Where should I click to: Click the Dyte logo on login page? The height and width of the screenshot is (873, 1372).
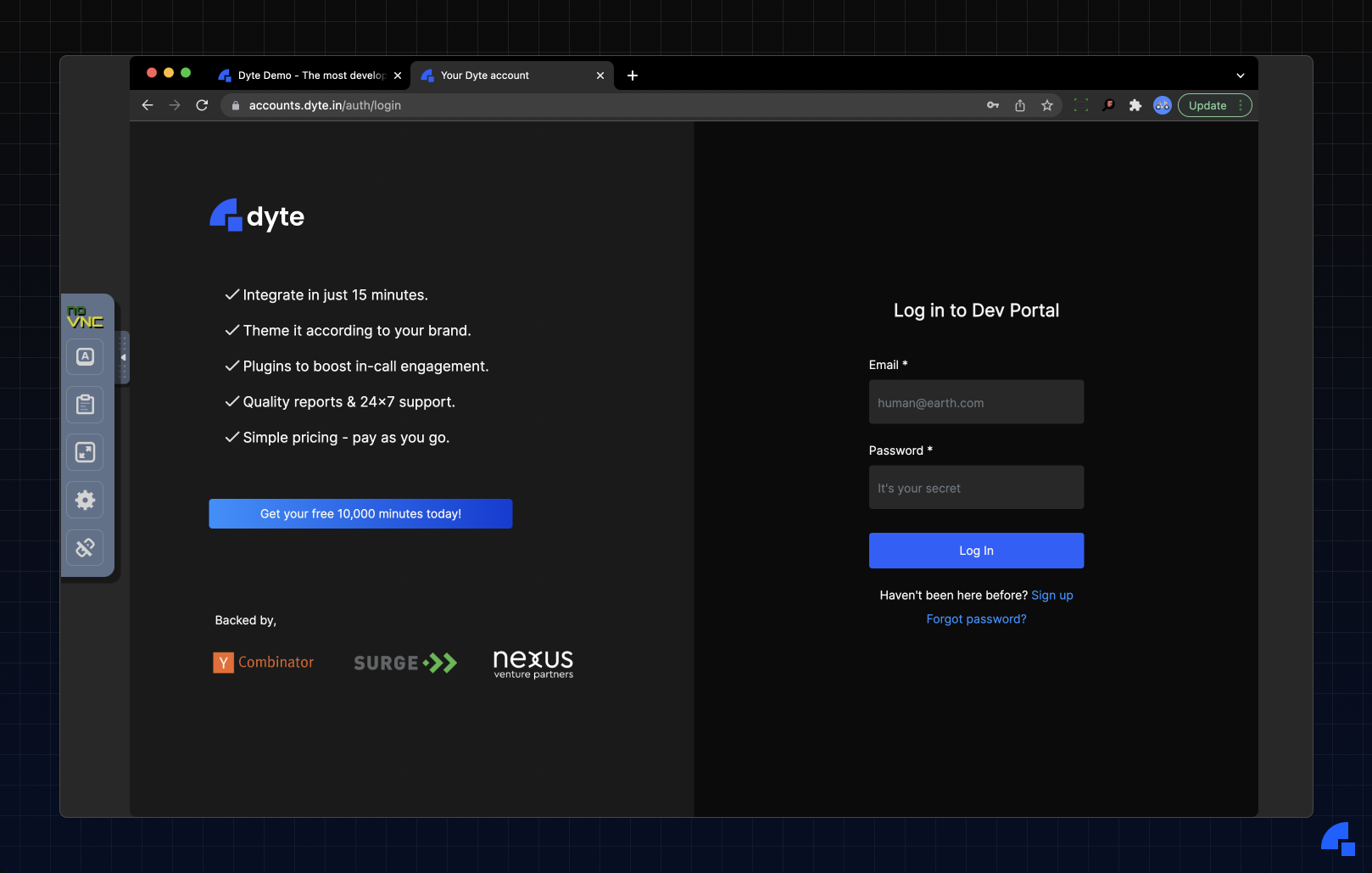pyautogui.click(x=257, y=215)
